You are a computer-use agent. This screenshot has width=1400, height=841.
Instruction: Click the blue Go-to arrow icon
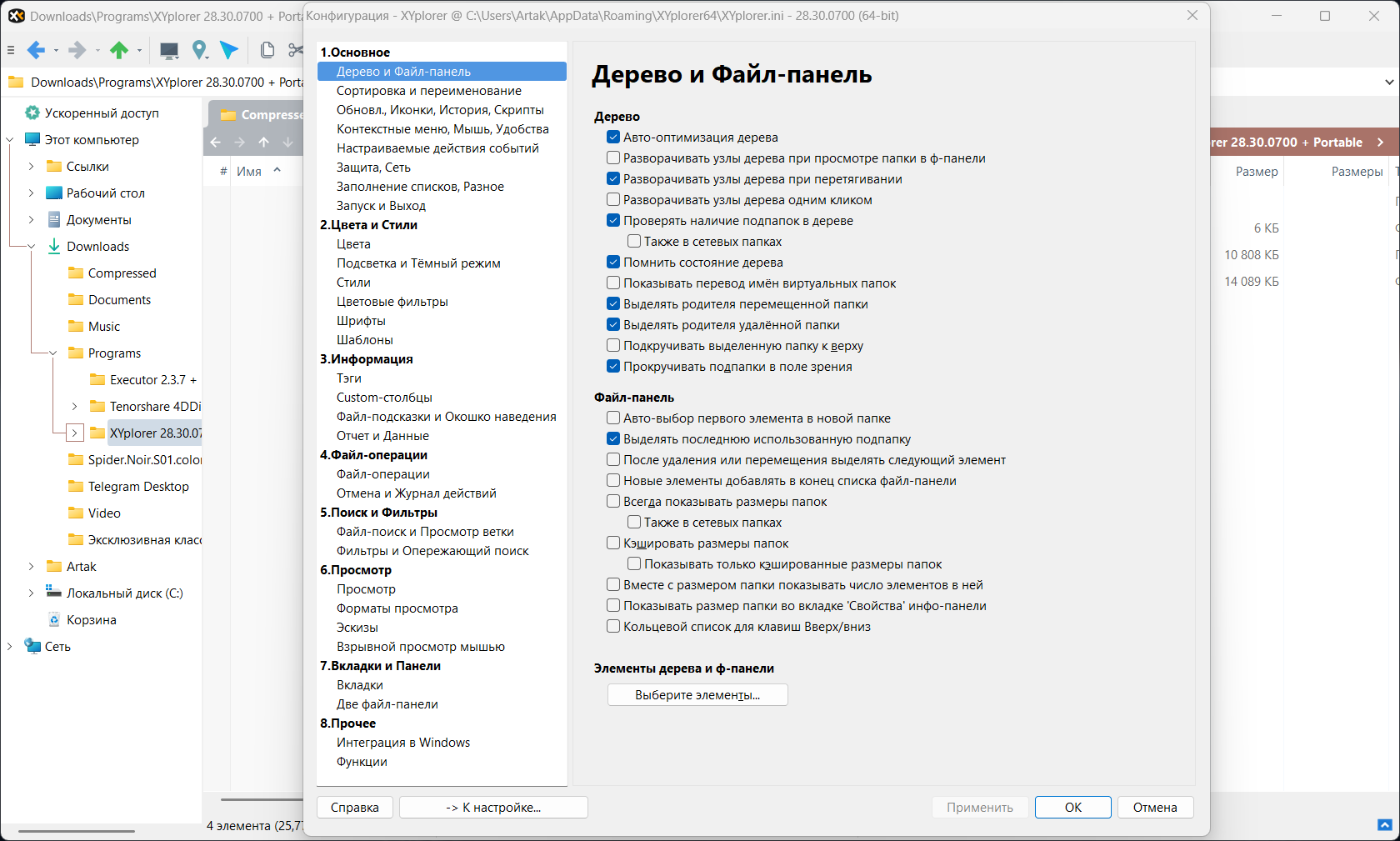pos(229,50)
